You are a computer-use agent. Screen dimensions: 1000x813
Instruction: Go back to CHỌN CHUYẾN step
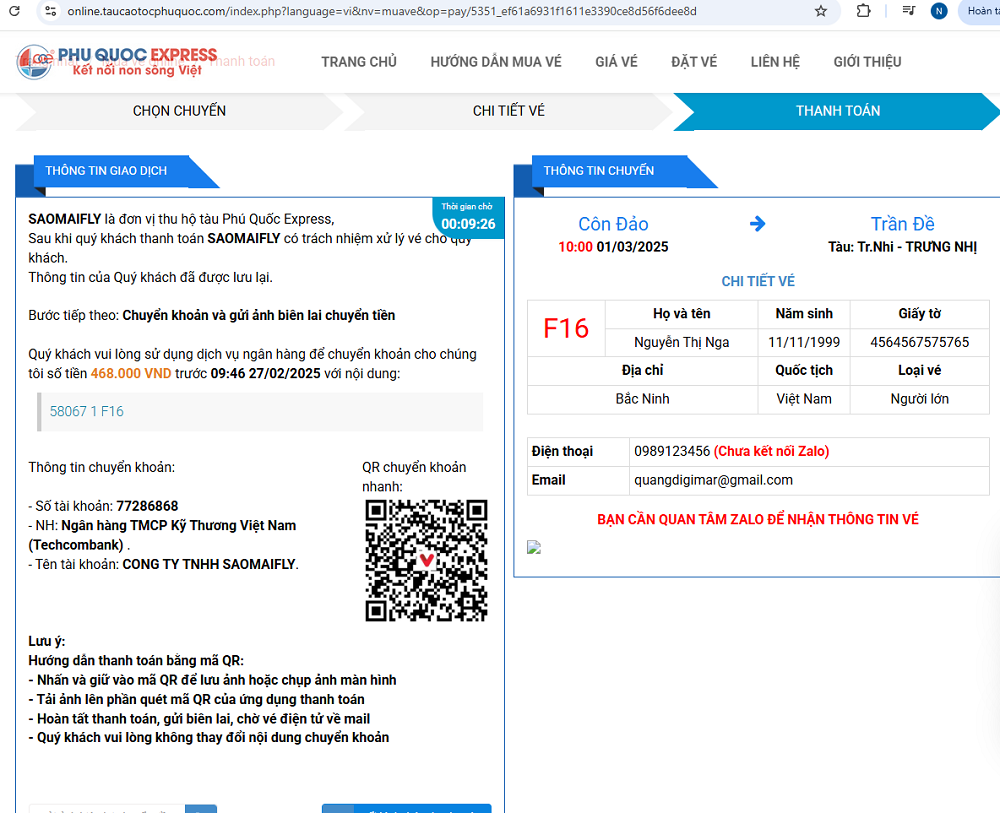coord(179,111)
